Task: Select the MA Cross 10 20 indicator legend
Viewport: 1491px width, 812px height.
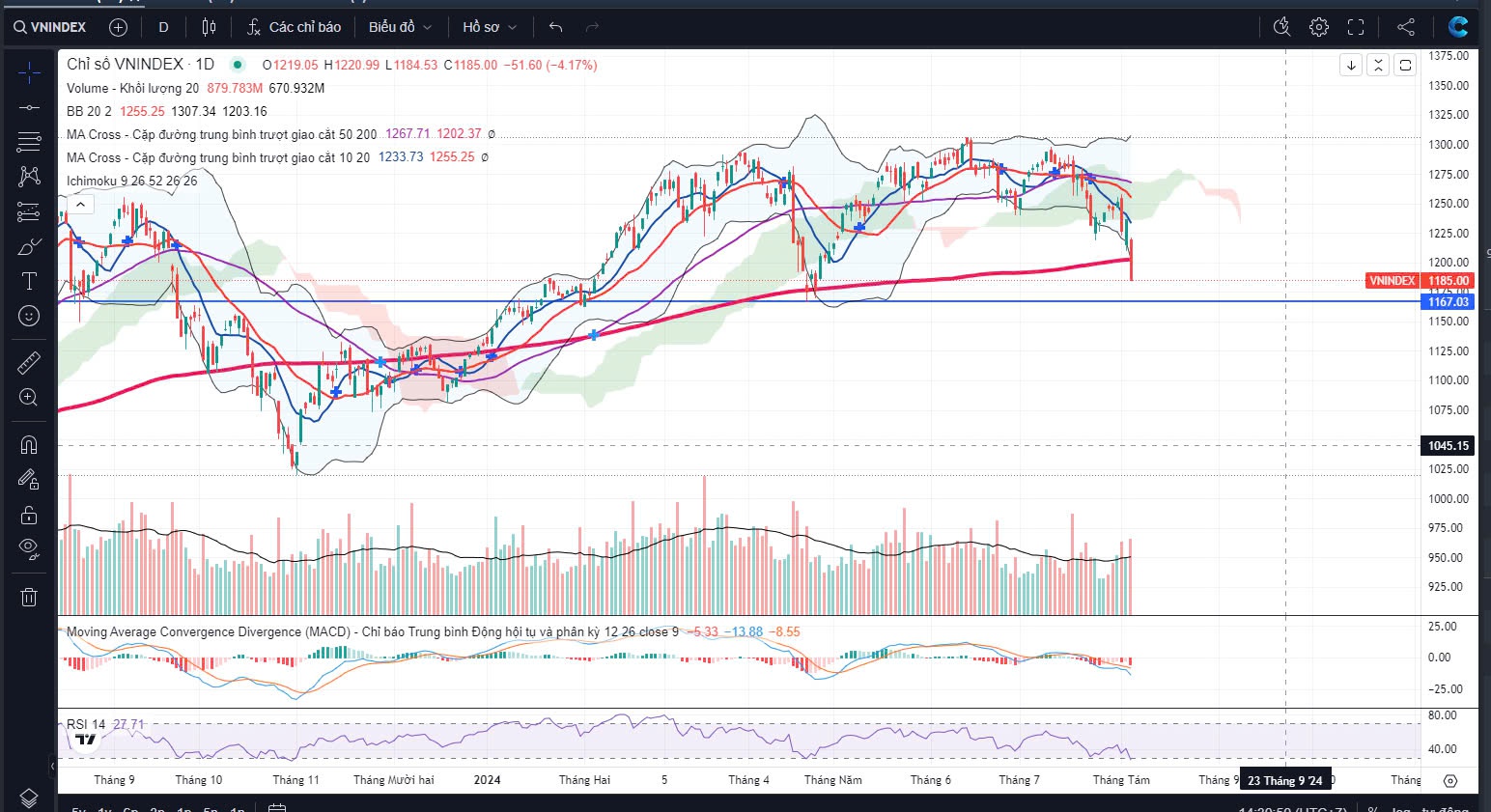Action: 217,157
